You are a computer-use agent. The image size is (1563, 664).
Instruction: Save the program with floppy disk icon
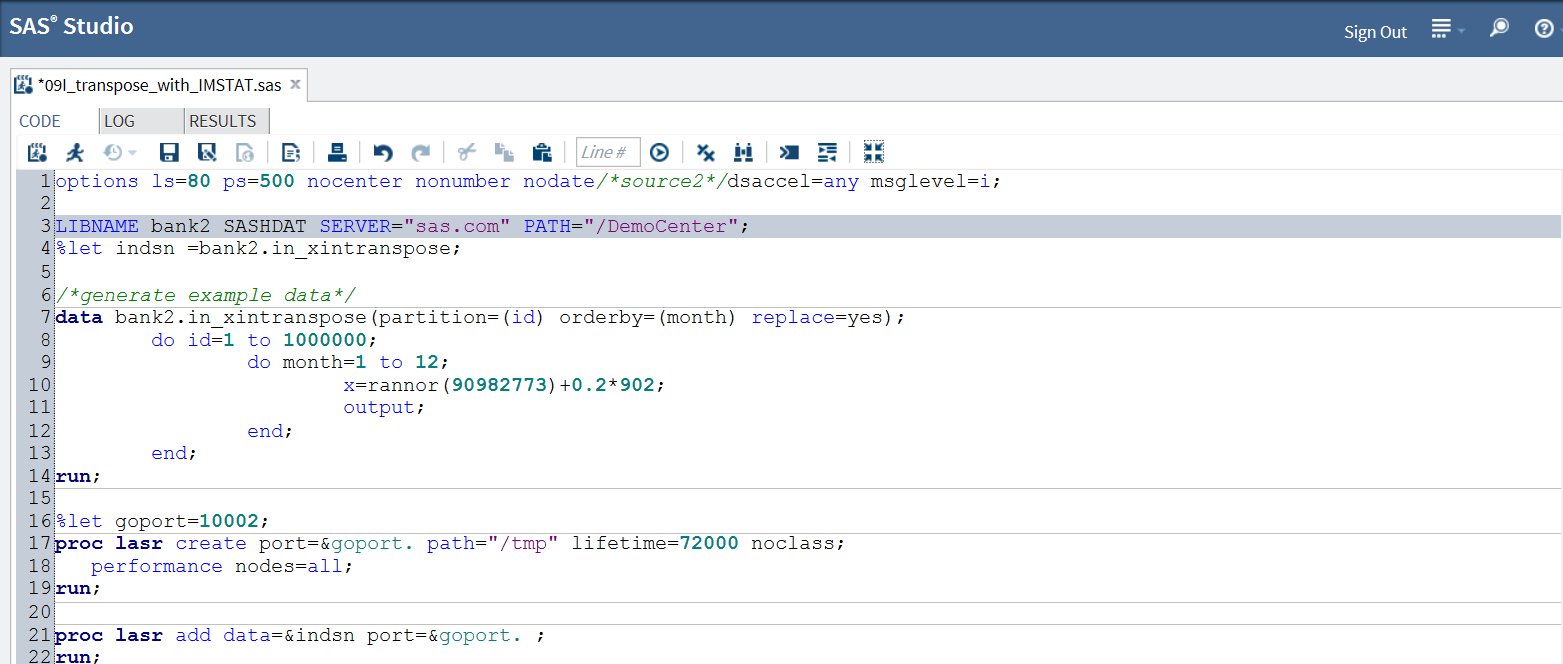pos(169,152)
